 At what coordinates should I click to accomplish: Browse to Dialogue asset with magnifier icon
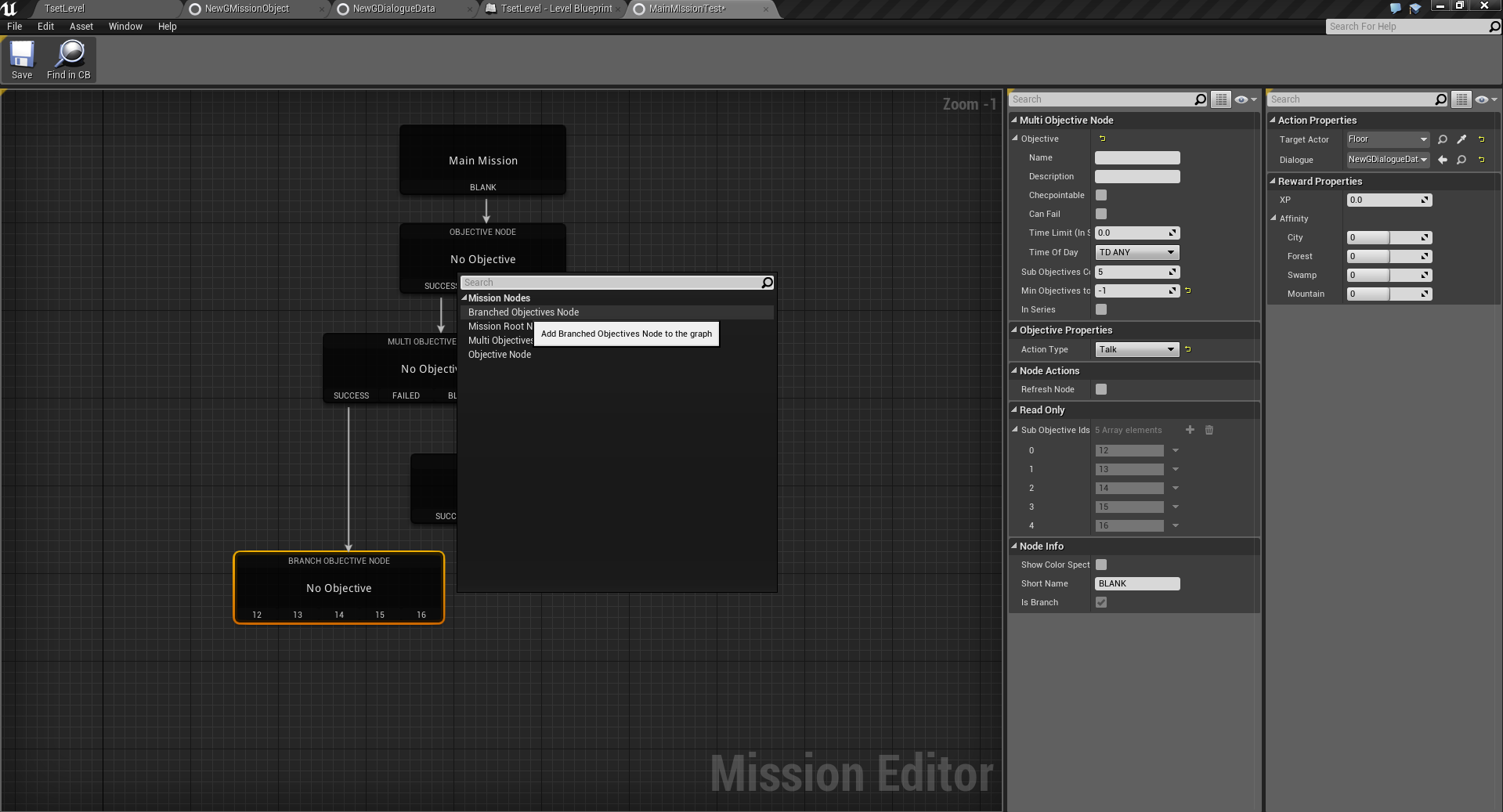click(1461, 160)
